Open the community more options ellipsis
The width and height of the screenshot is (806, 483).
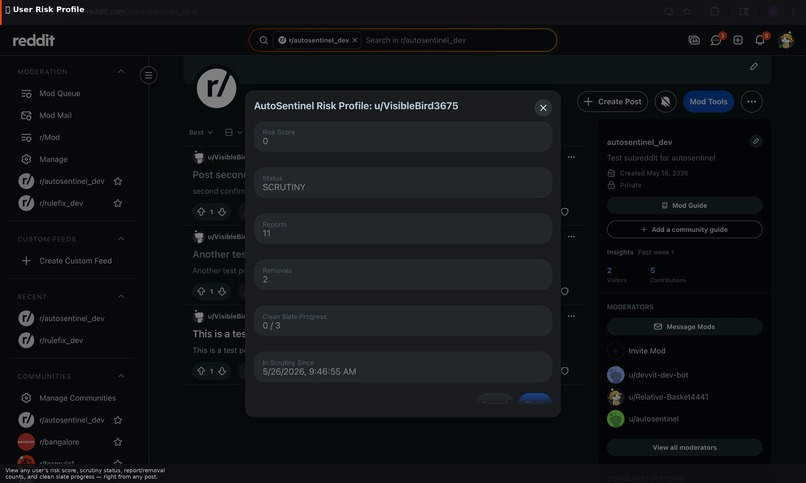[752, 102]
